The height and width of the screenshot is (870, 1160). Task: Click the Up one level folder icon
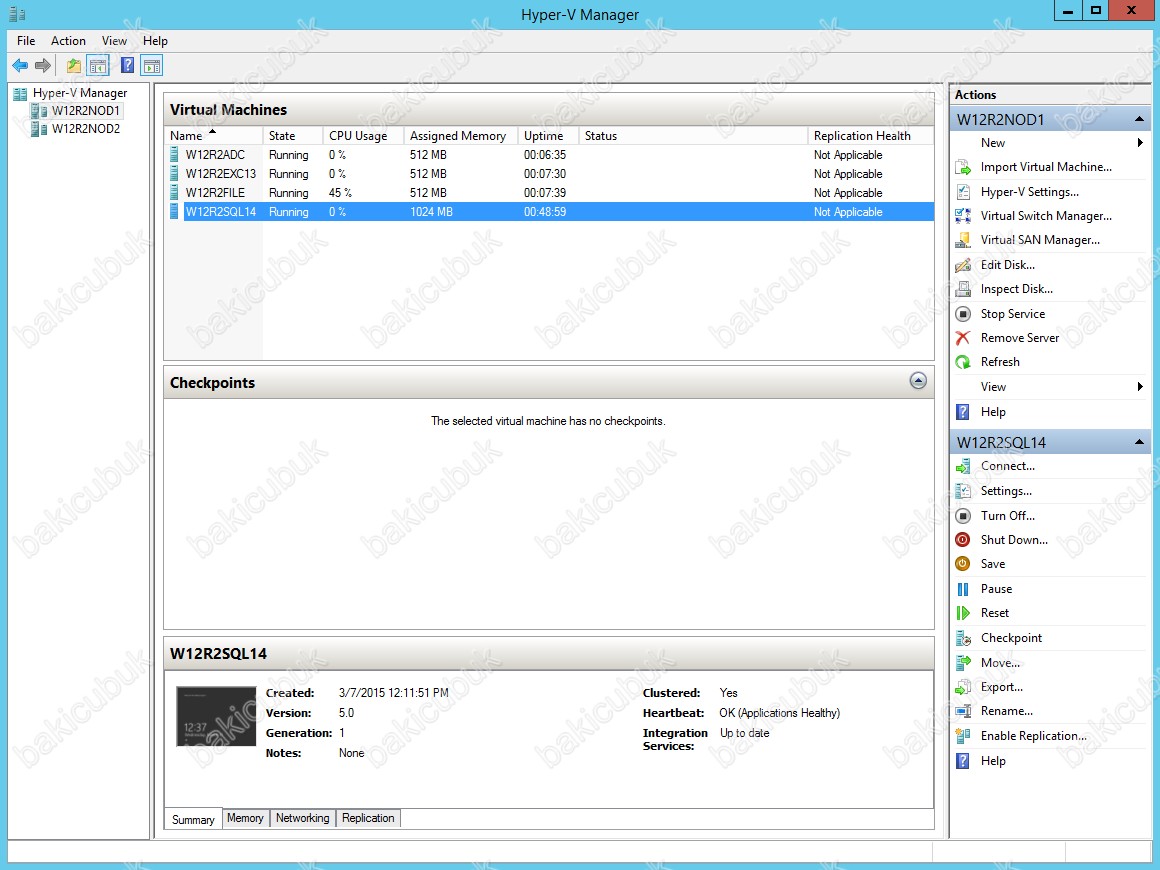pyautogui.click(x=73, y=66)
